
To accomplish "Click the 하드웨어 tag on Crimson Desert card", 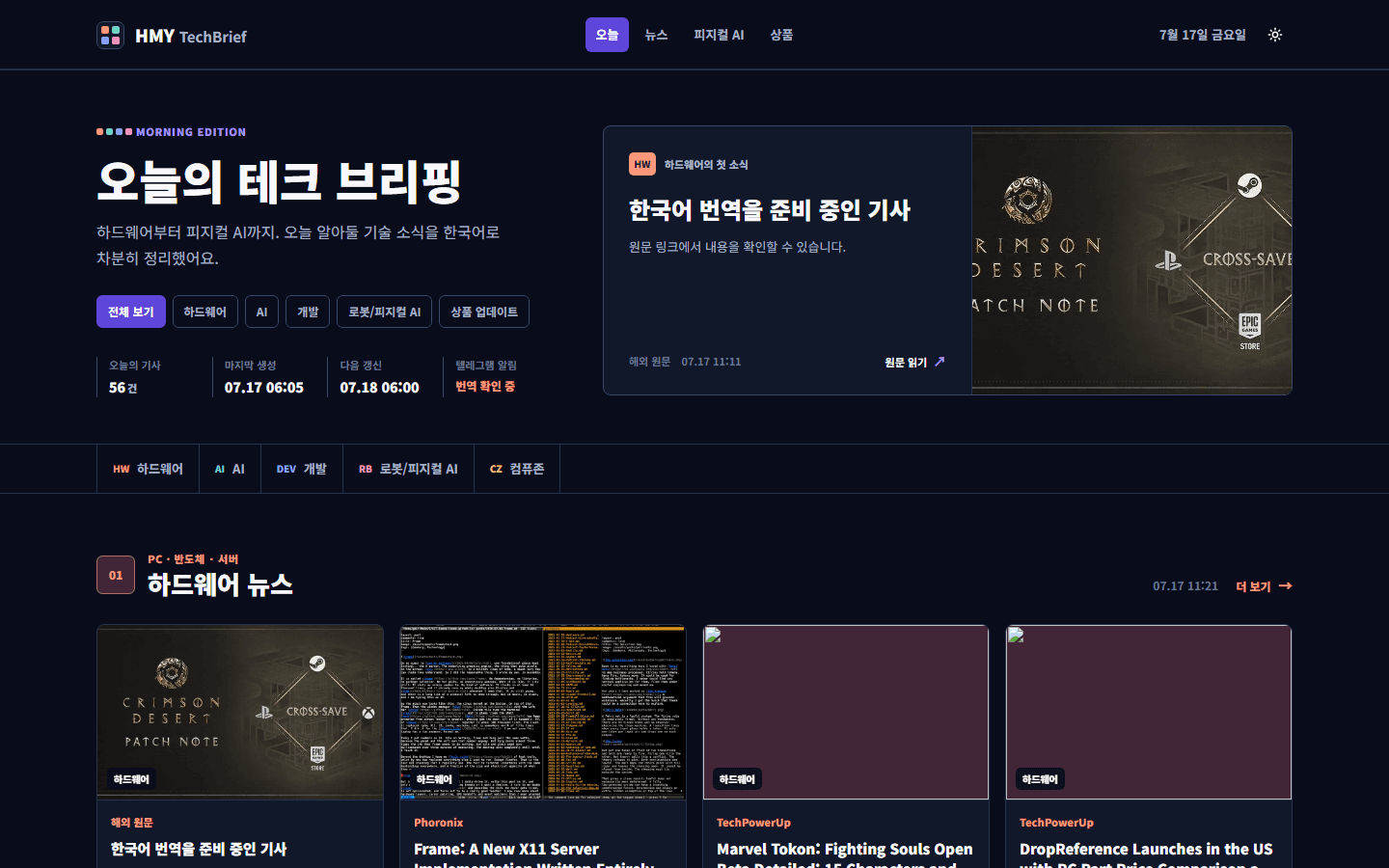I will pos(131,779).
